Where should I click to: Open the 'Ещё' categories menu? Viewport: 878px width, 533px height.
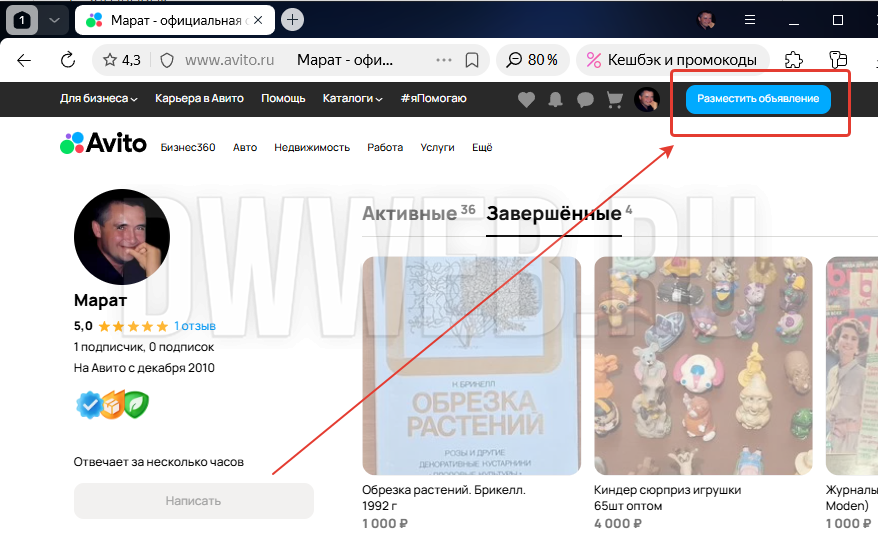pos(482,148)
